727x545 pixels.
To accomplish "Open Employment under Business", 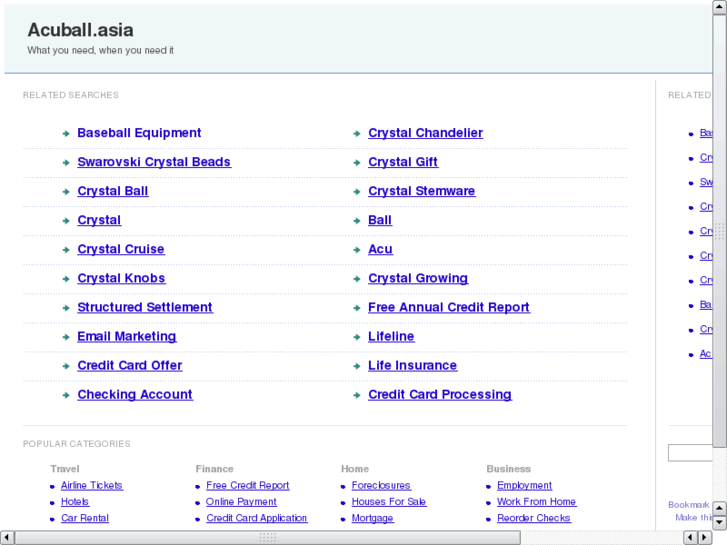I will tap(524, 486).
